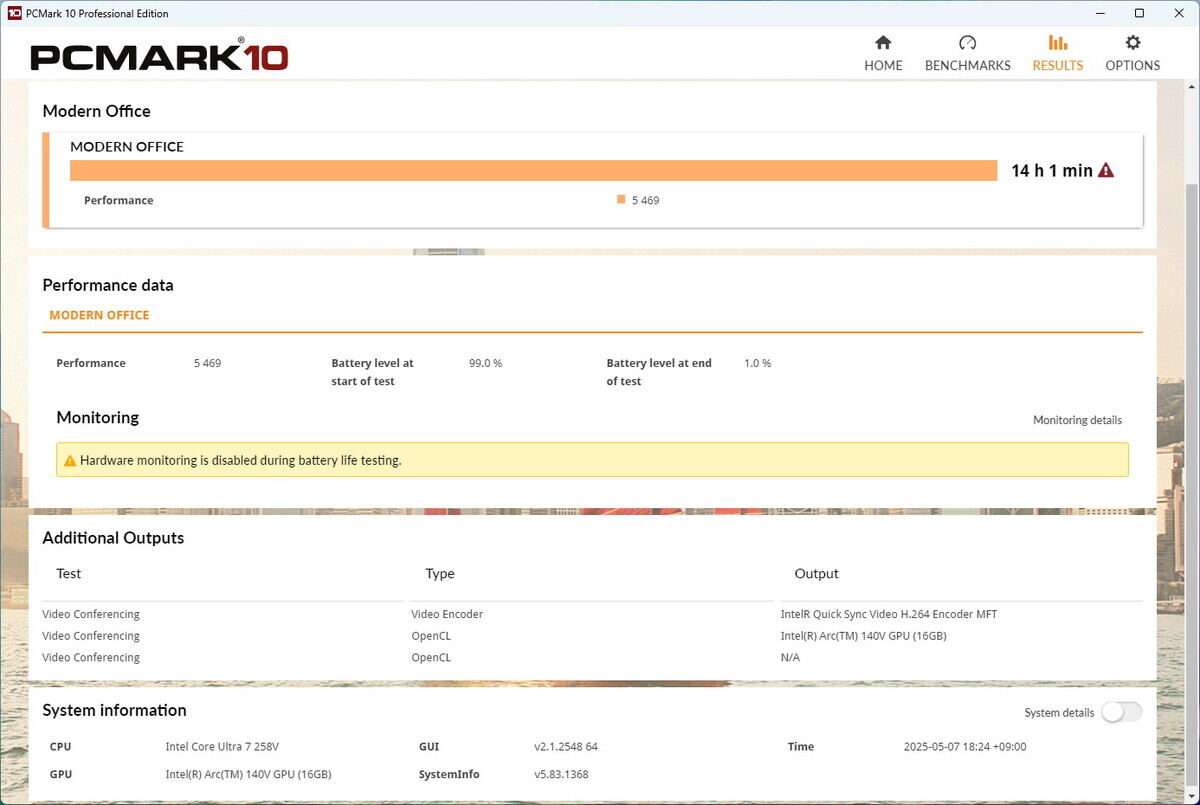Click Battery level at end value 1.0 %

757,363
